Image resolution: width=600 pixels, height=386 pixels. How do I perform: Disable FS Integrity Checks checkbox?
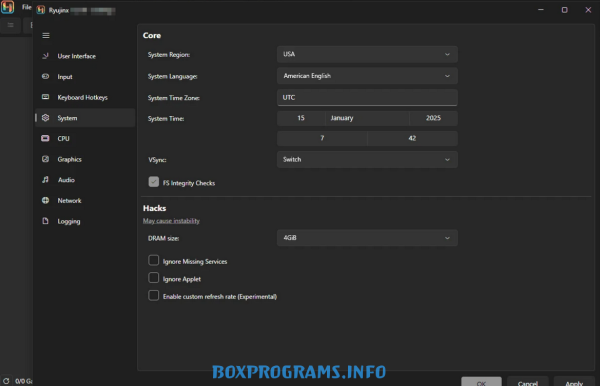coord(153,182)
